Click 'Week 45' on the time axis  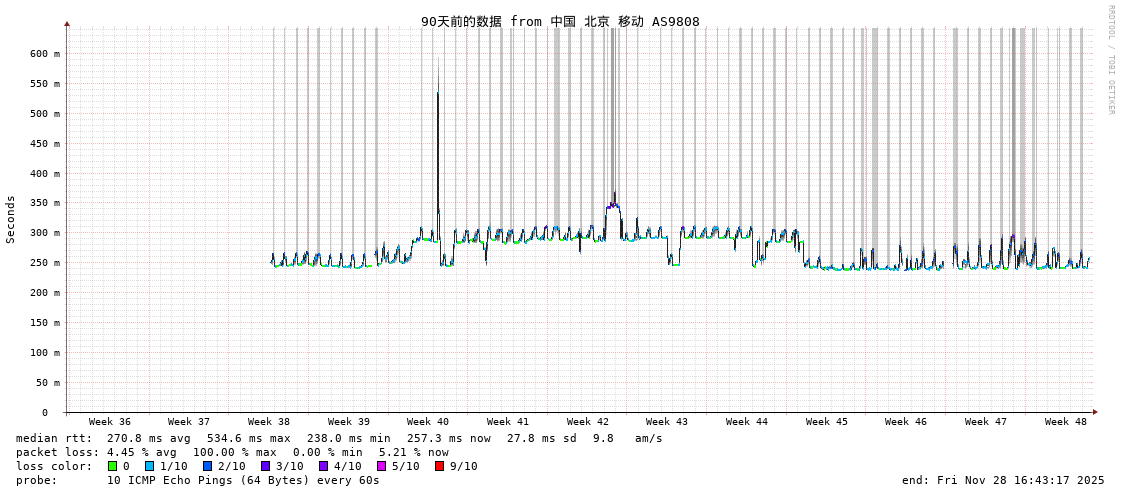826,422
